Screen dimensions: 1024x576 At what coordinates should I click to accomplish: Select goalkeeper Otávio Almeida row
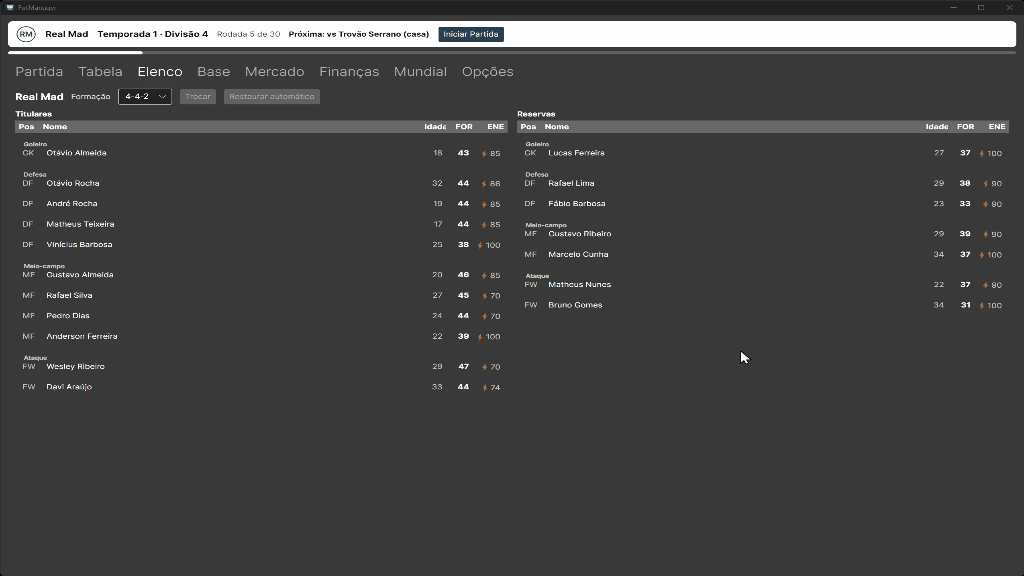(261, 153)
